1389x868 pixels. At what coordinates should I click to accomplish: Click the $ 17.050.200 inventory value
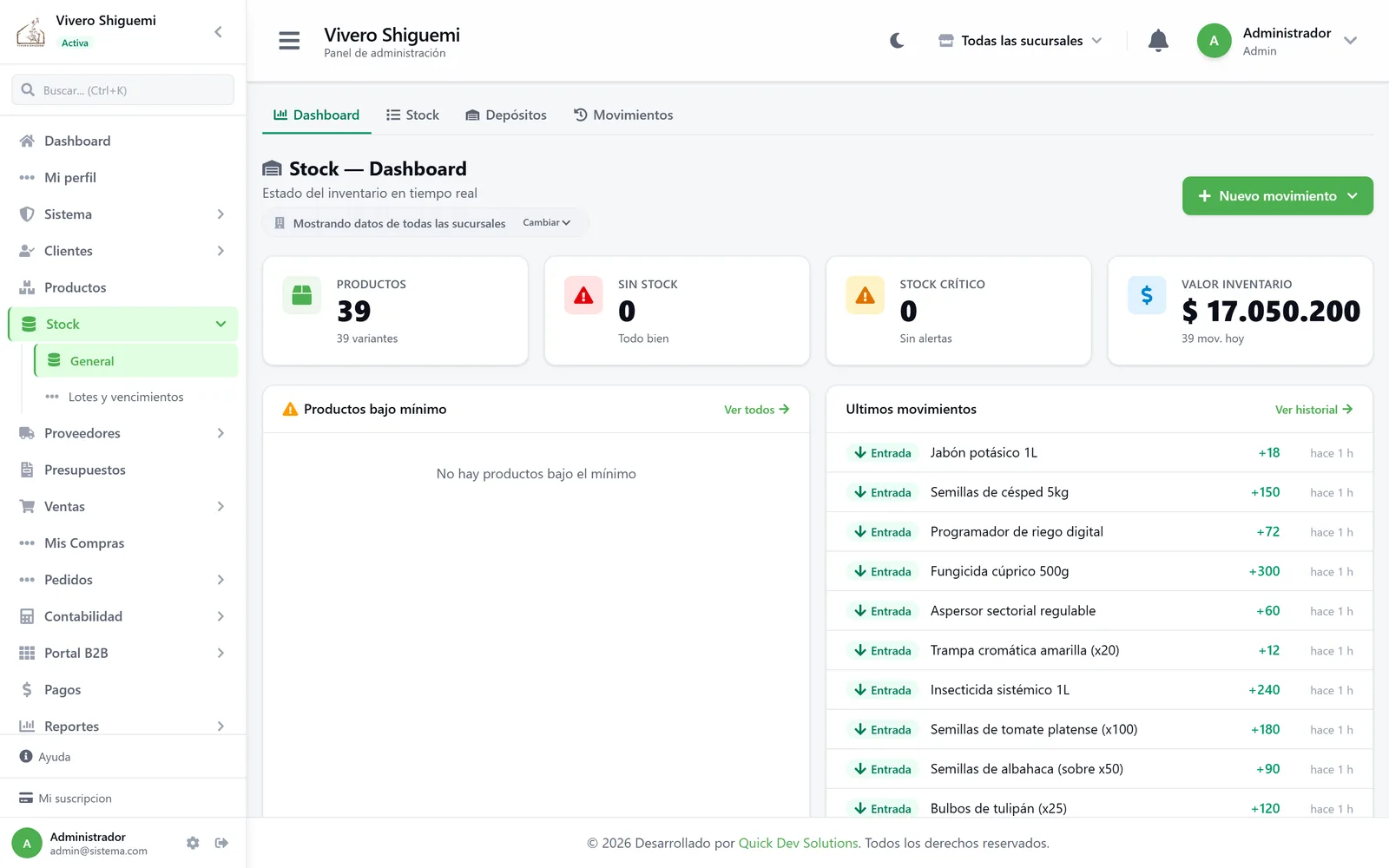(x=1271, y=311)
